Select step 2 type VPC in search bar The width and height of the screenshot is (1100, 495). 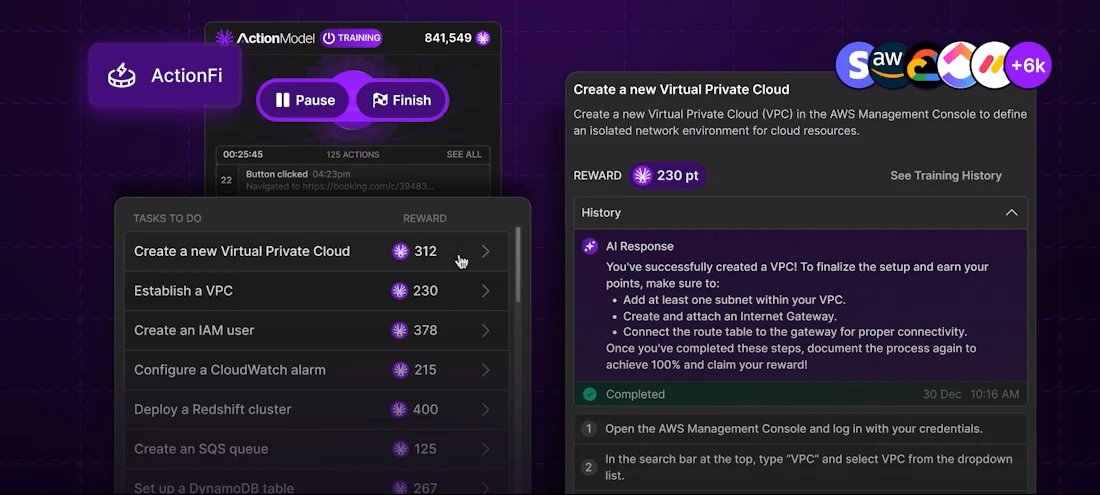tap(800, 467)
